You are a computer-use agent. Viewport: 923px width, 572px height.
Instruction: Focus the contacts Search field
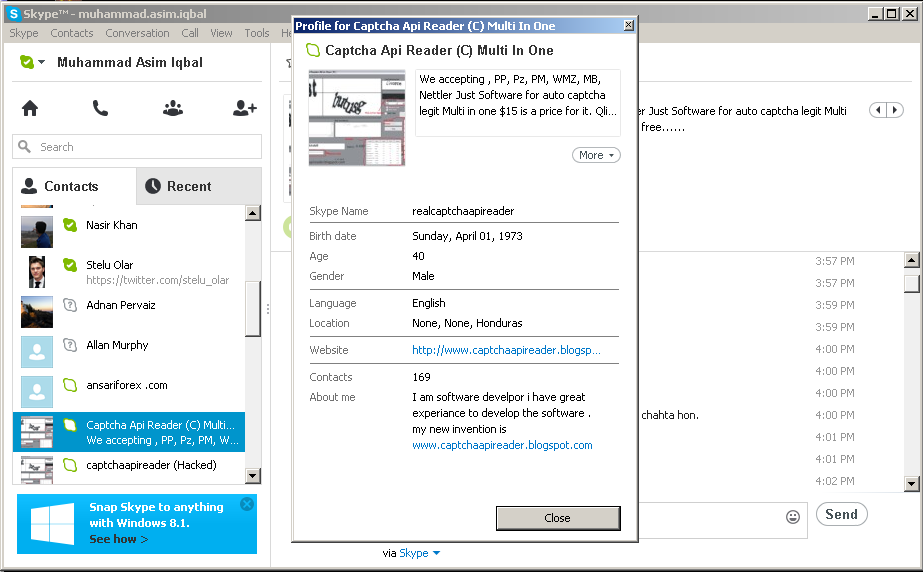[x=137, y=147]
